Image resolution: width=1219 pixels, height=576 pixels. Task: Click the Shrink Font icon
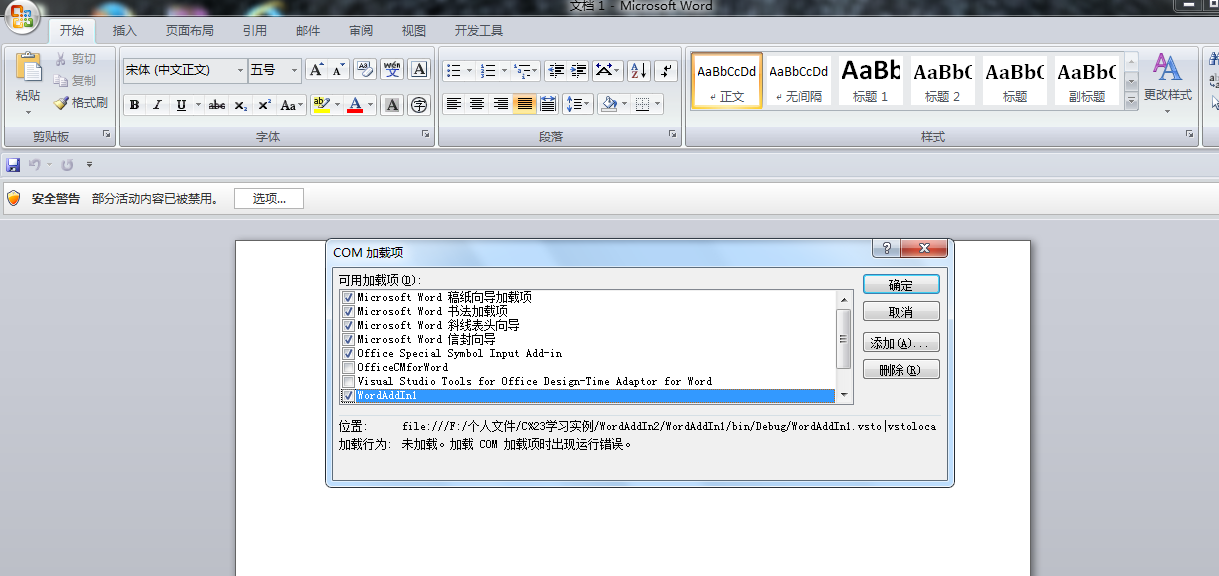click(x=338, y=70)
